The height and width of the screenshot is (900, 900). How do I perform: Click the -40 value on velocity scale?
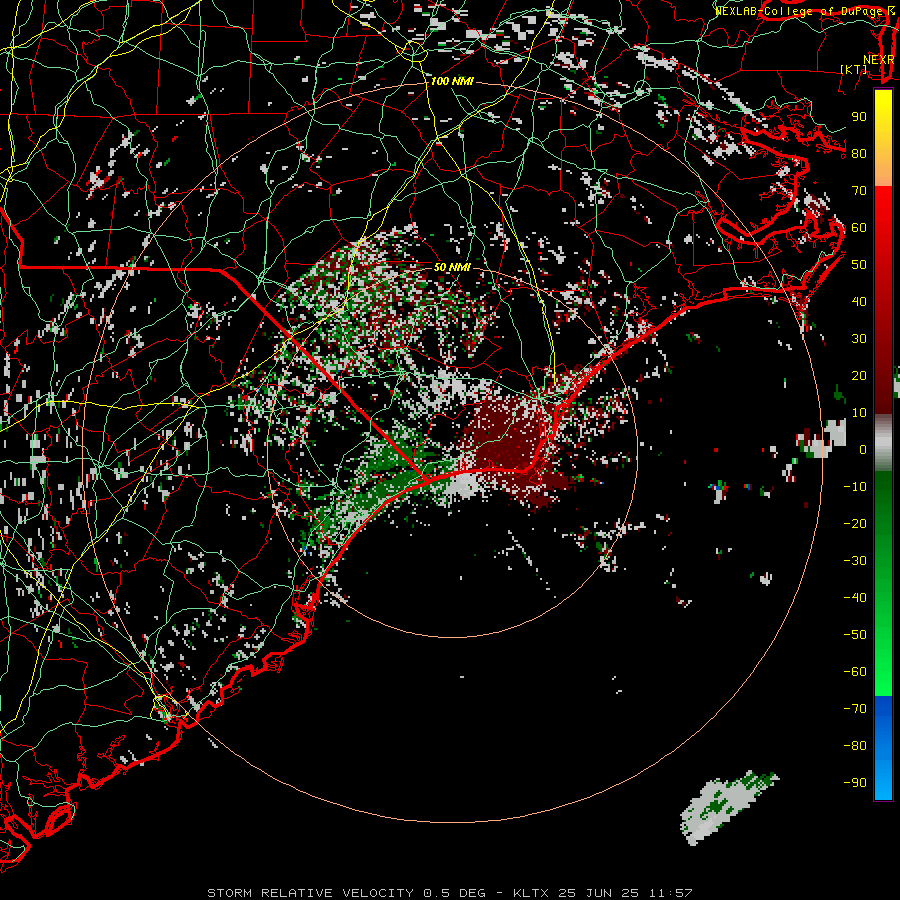pos(855,598)
